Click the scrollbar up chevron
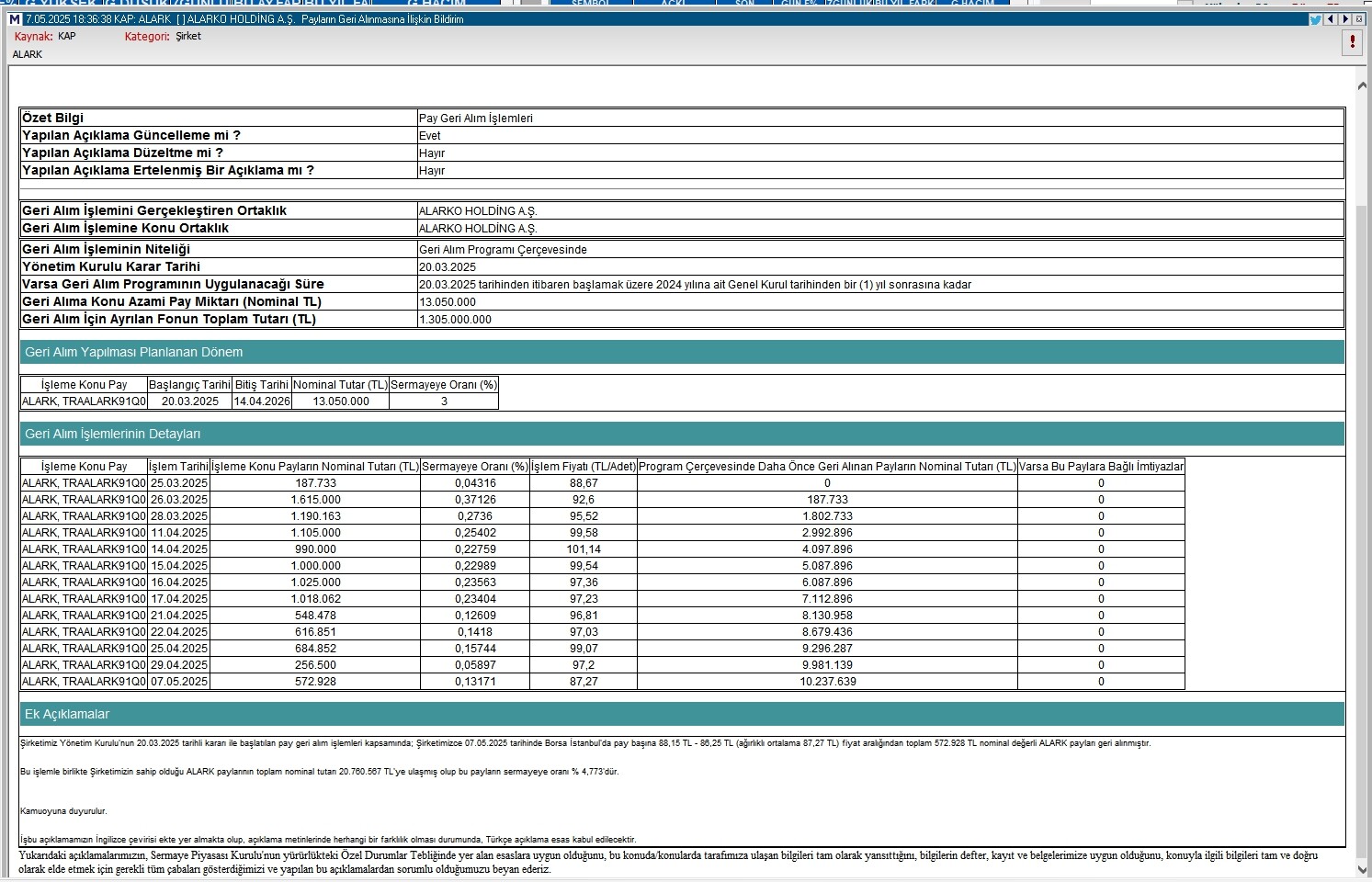 (x=1362, y=85)
